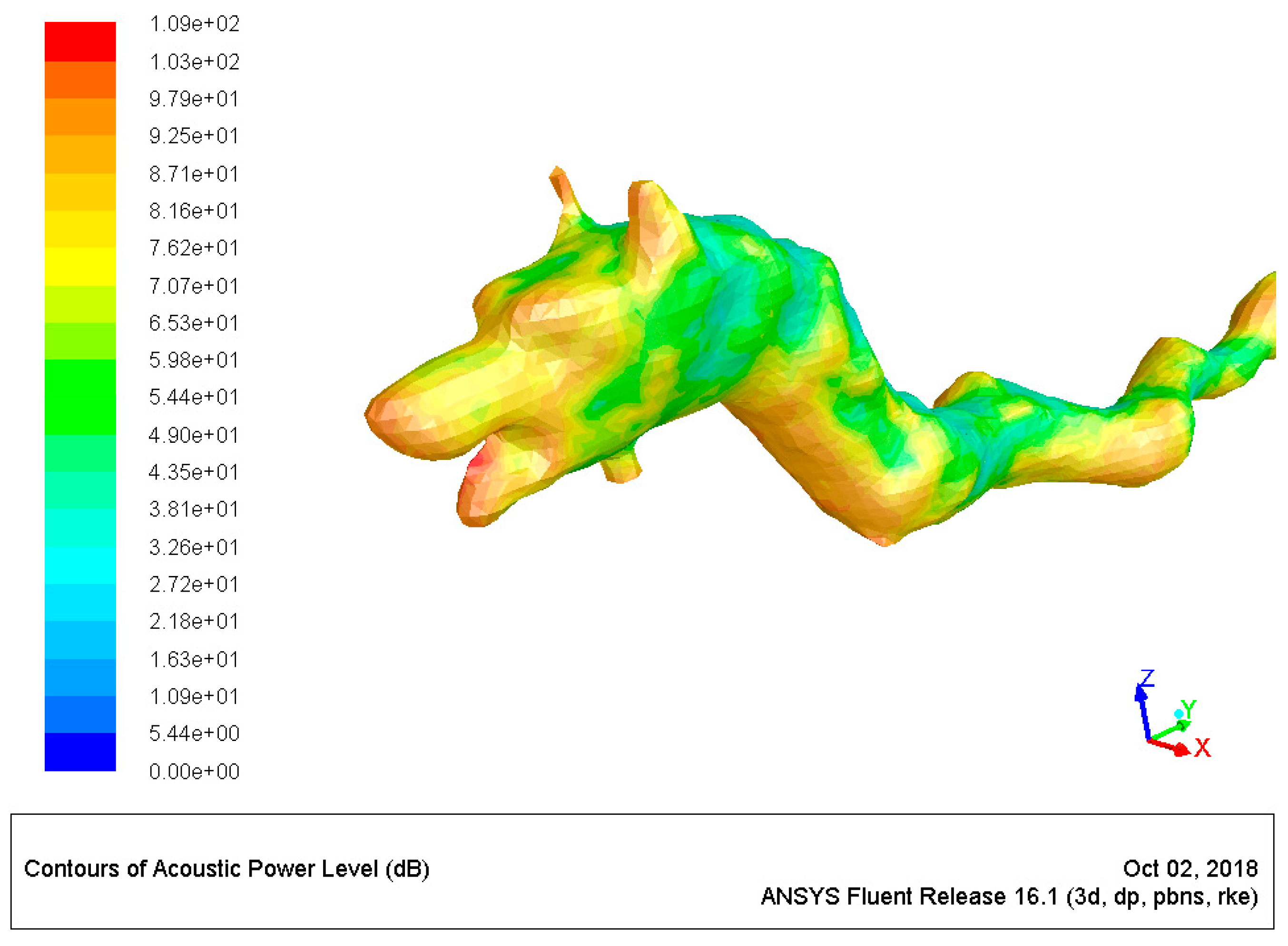Select the legend value 7.07e+01
This screenshot has height=946, width=1288.
194,286
